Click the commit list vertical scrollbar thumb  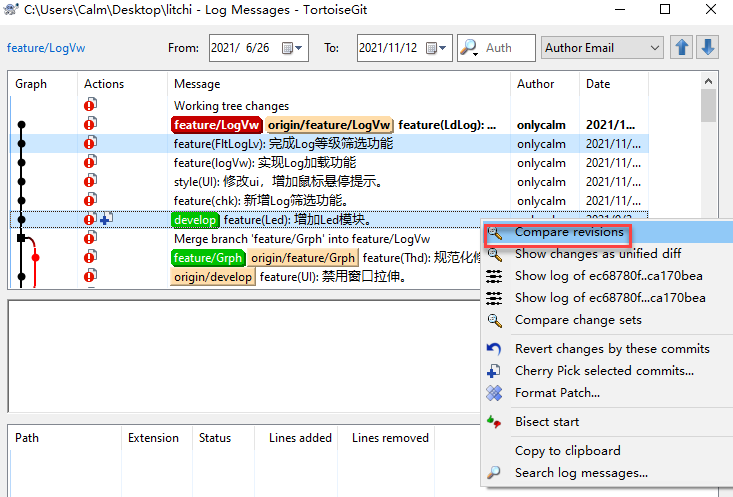708,106
